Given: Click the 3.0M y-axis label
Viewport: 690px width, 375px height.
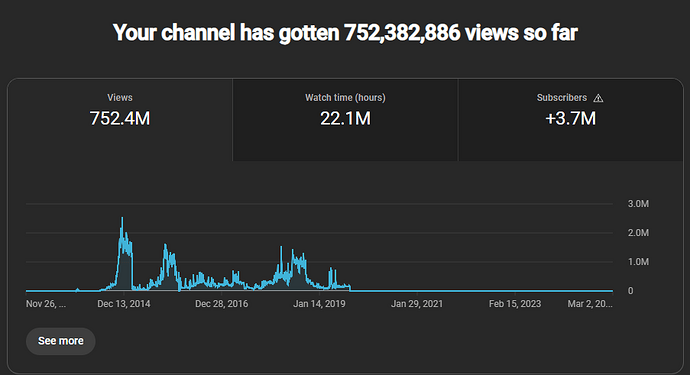Looking at the screenshot, I should click(x=638, y=204).
